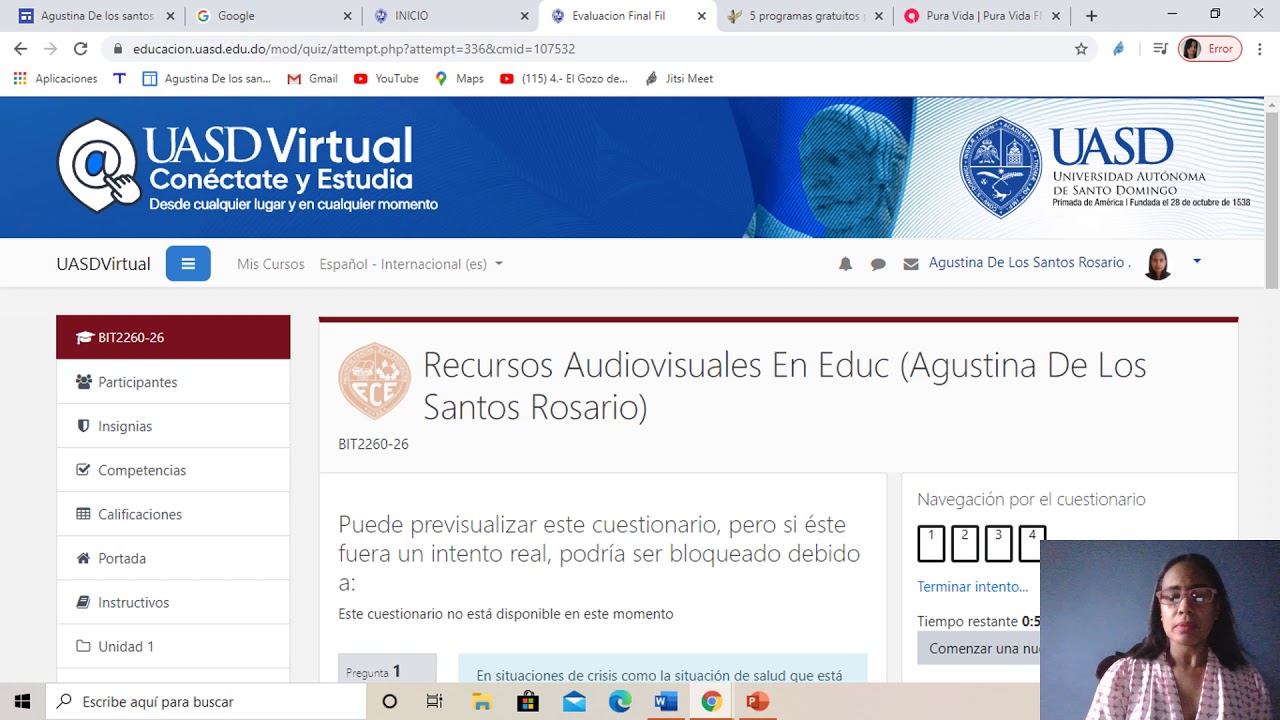1280x720 pixels.
Task: Open Jitsi Meet bookmark
Action: [679, 78]
